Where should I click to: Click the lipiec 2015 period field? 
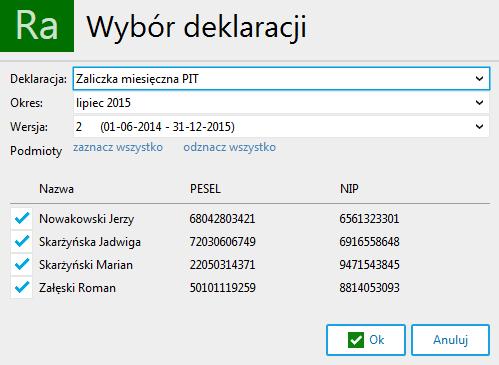(x=281, y=103)
